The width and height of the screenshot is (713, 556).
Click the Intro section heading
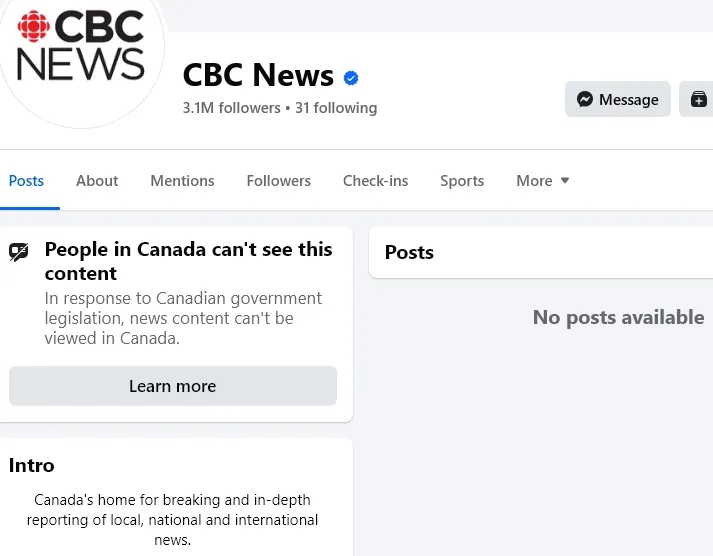tap(32, 465)
